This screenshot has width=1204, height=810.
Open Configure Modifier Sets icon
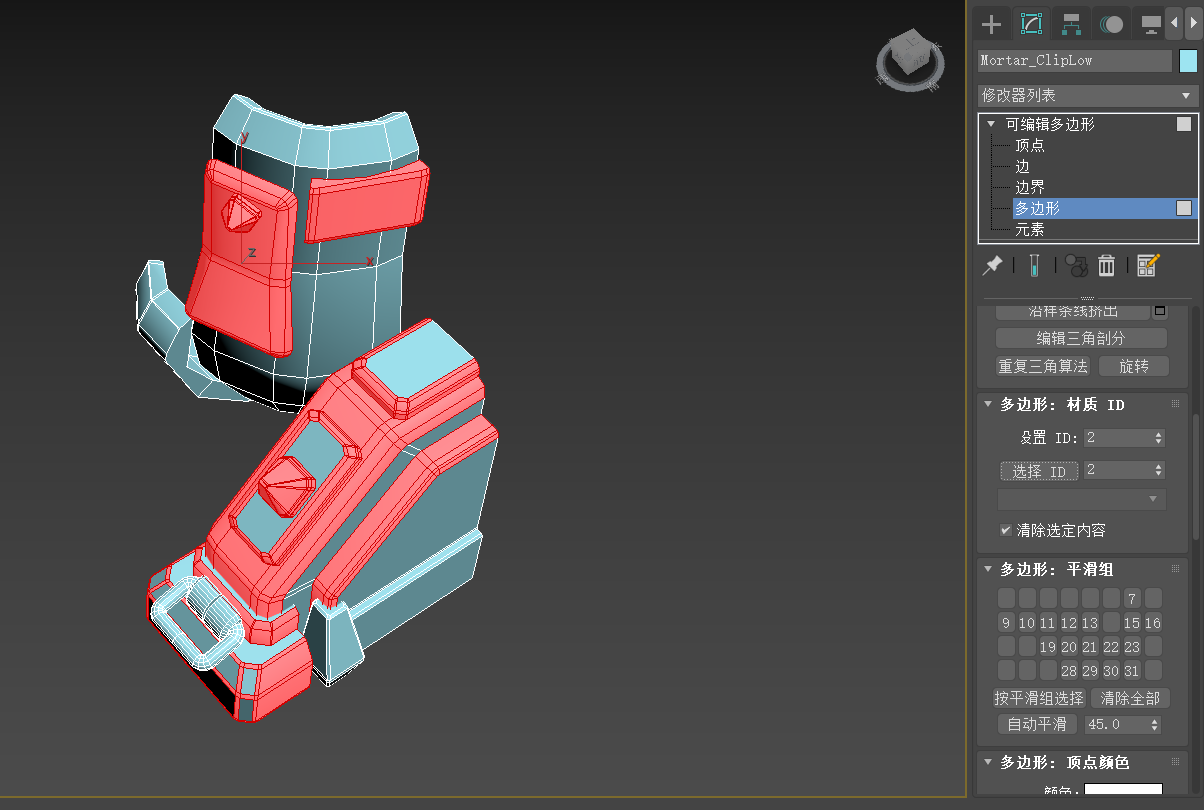point(1147,265)
